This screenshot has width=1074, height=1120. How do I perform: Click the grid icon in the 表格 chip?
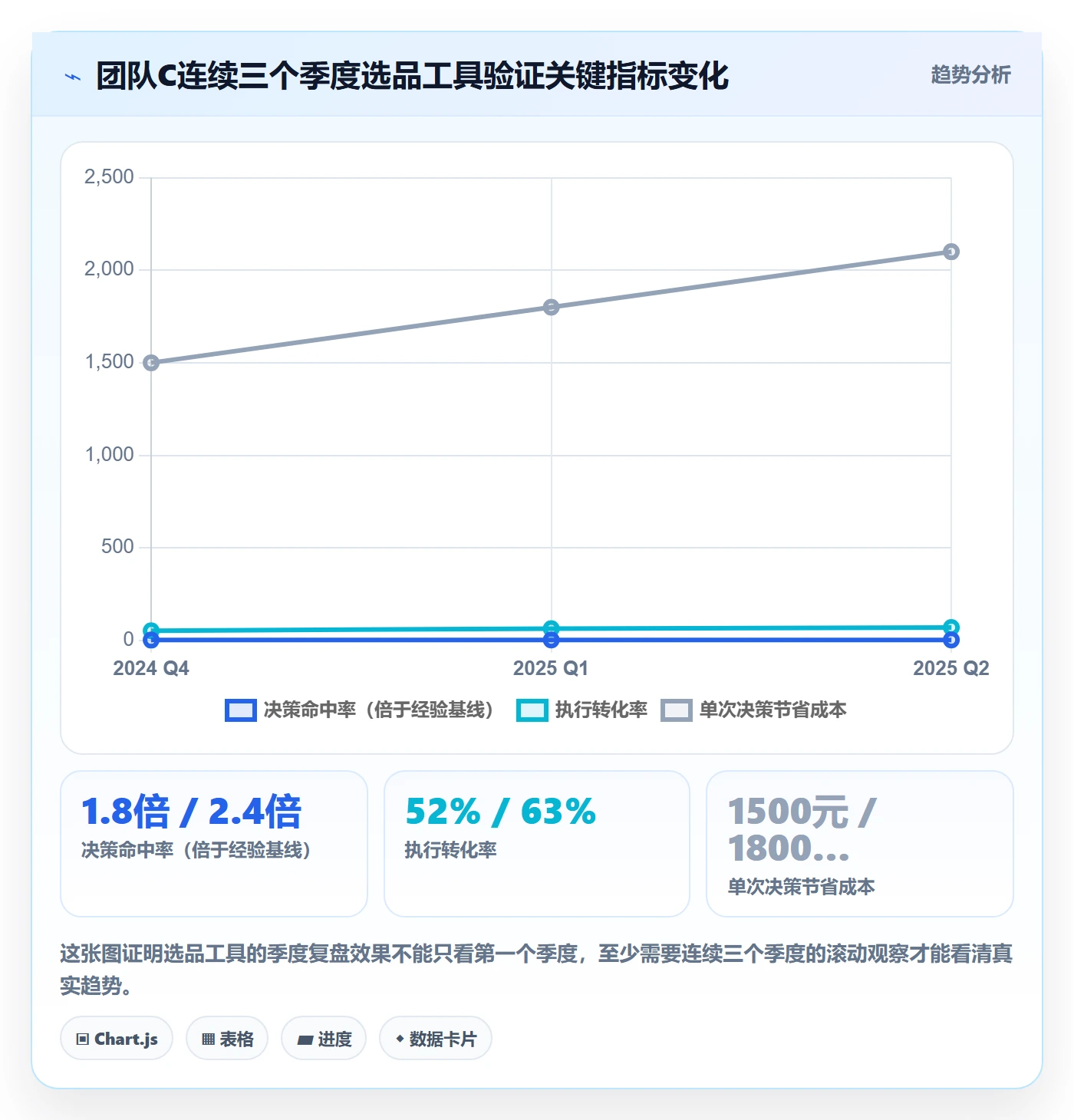(x=208, y=1039)
